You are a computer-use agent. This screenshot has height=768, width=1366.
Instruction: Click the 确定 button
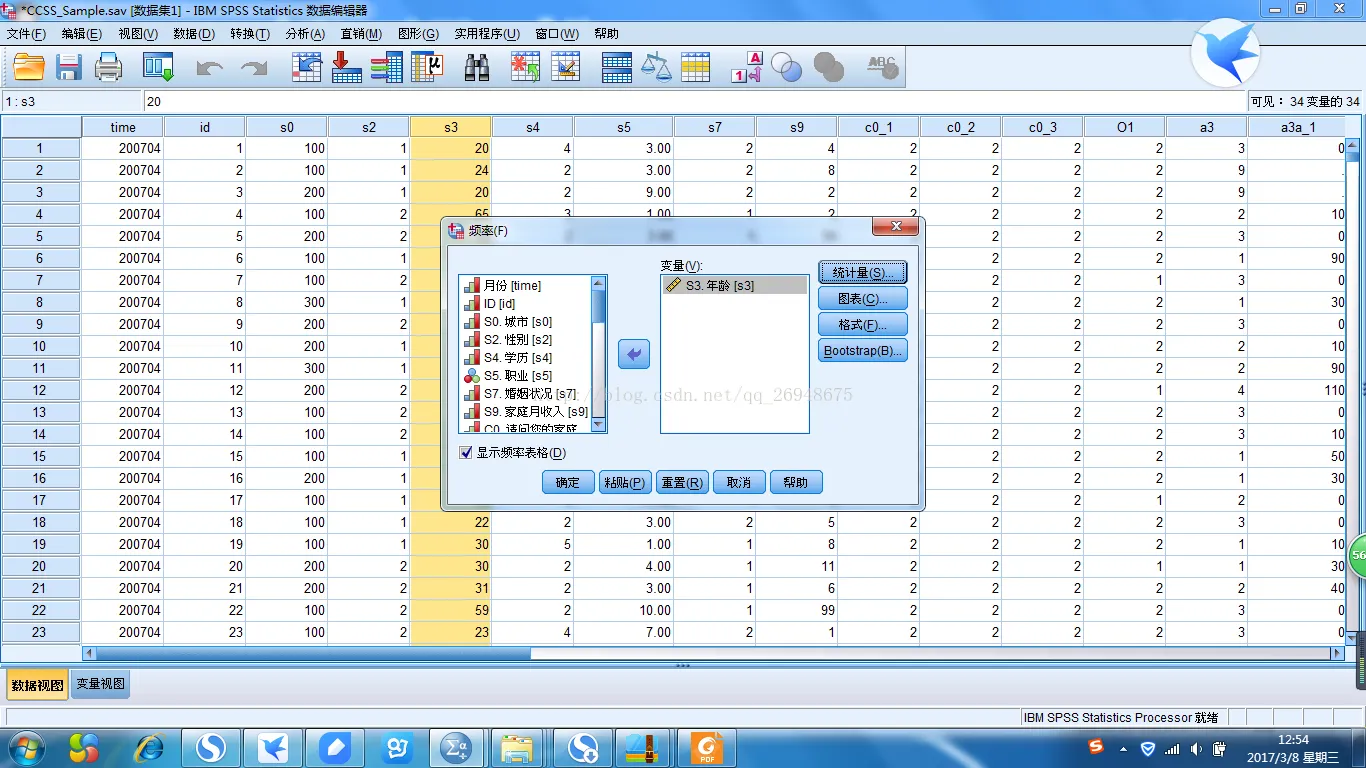click(x=568, y=482)
